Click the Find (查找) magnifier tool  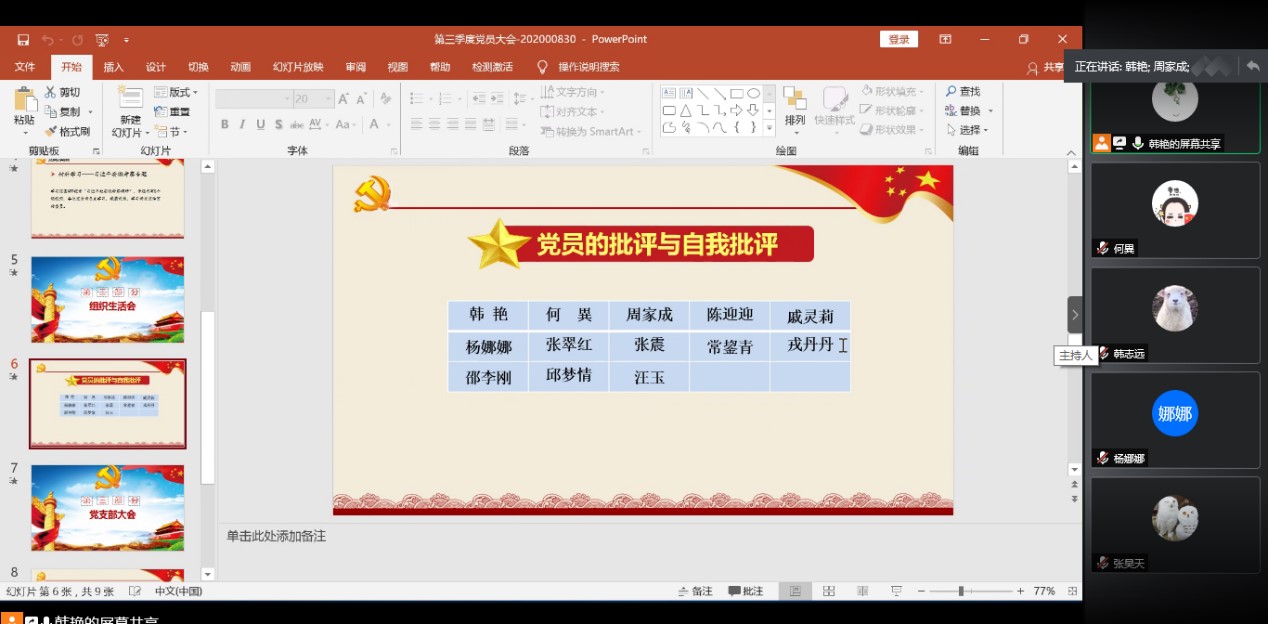962,92
